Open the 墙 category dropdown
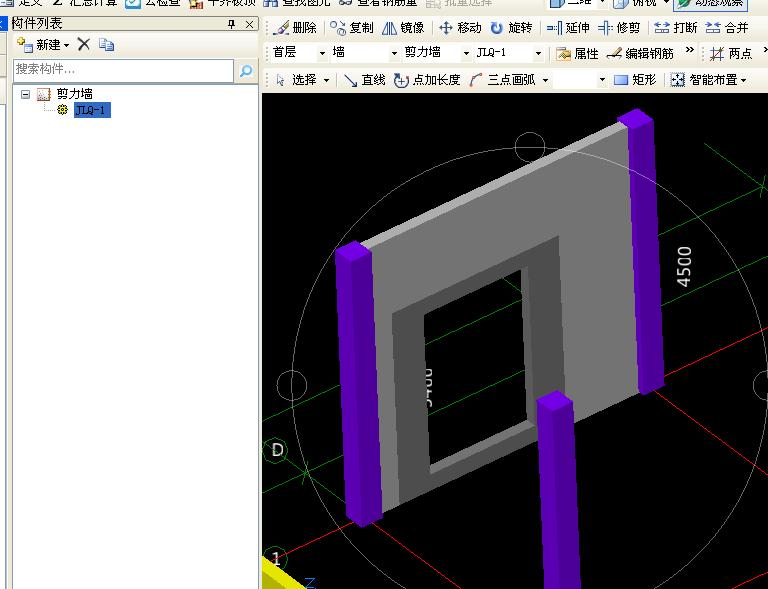Screen dimensions: 768x589 (394, 53)
